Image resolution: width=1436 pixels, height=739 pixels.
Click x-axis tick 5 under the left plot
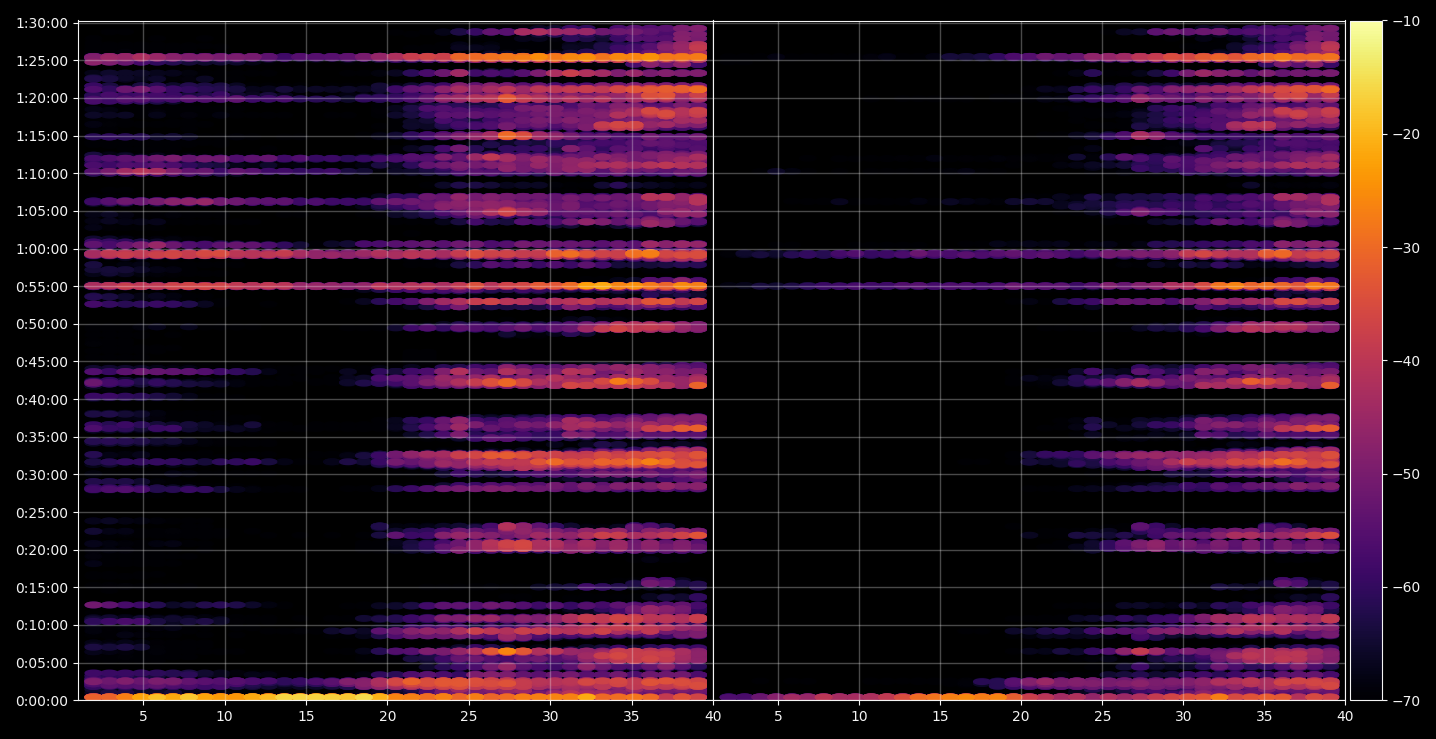pyautogui.click(x=143, y=716)
